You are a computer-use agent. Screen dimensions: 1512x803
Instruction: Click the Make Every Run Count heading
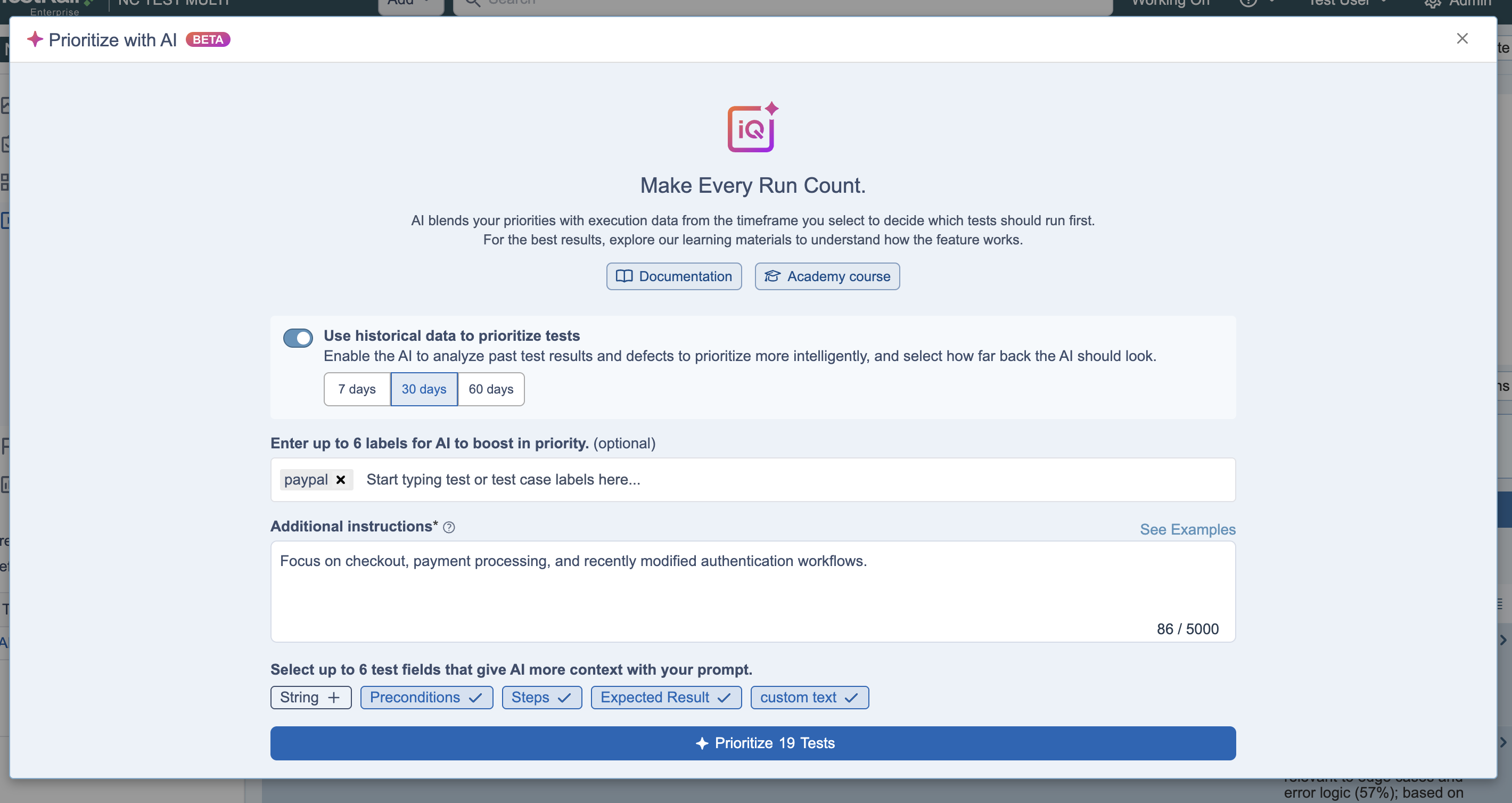pyautogui.click(x=753, y=185)
